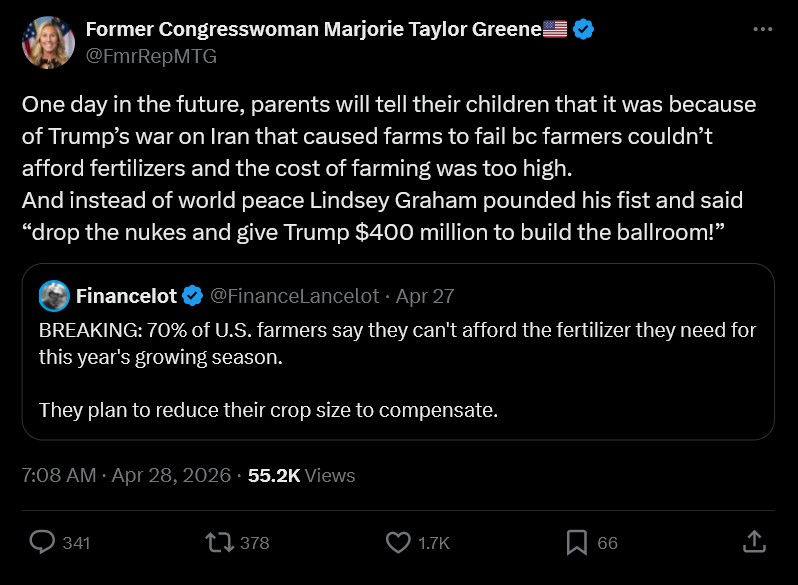Screen dimensions: 798x585
Task: Open the quoted BREAKING fertilizer post text
Action: click(397, 342)
